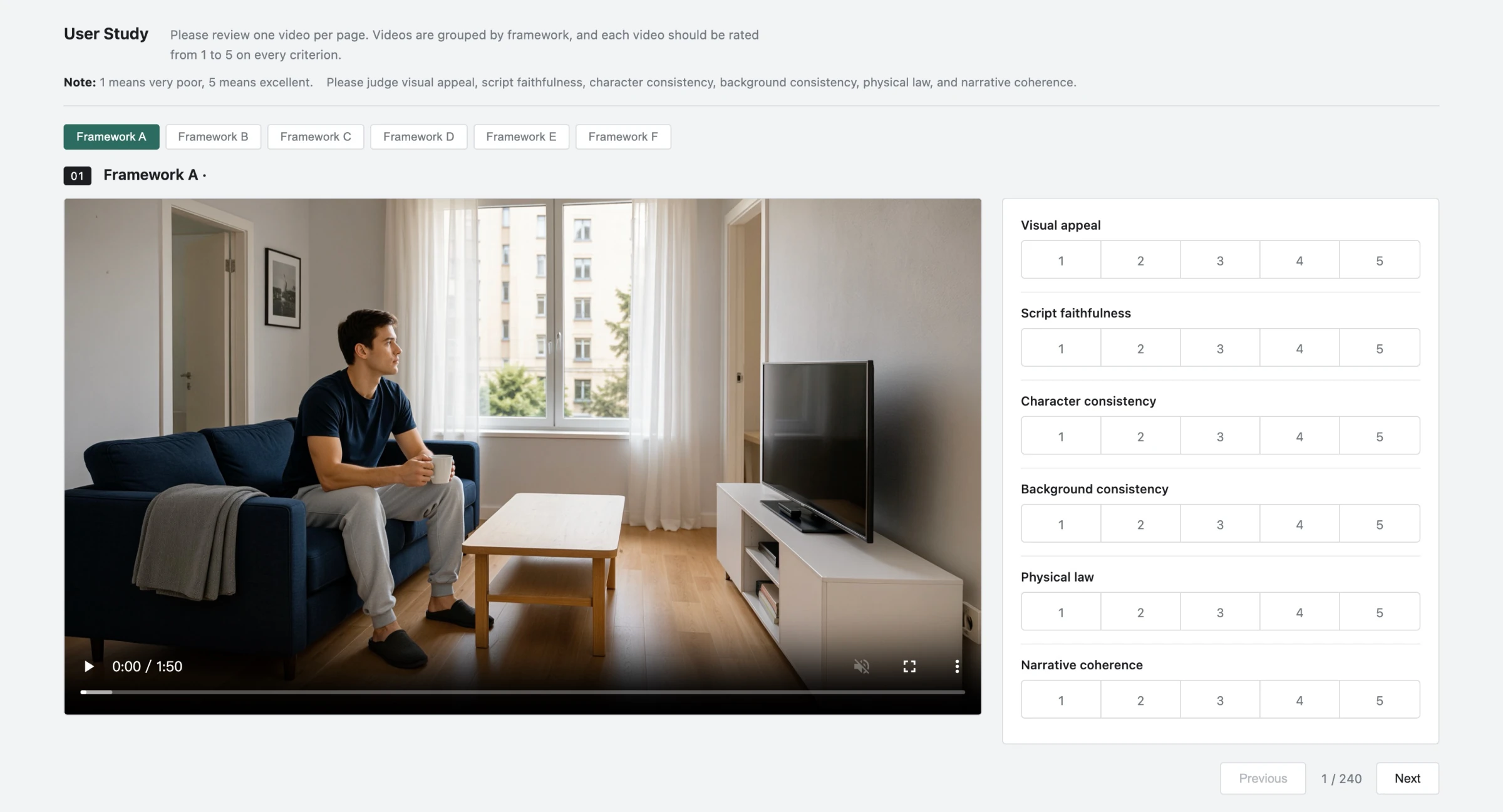This screenshot has width=1503, height=812.
Task: Click the Previous page button
Action: [x=1263, y=778]
